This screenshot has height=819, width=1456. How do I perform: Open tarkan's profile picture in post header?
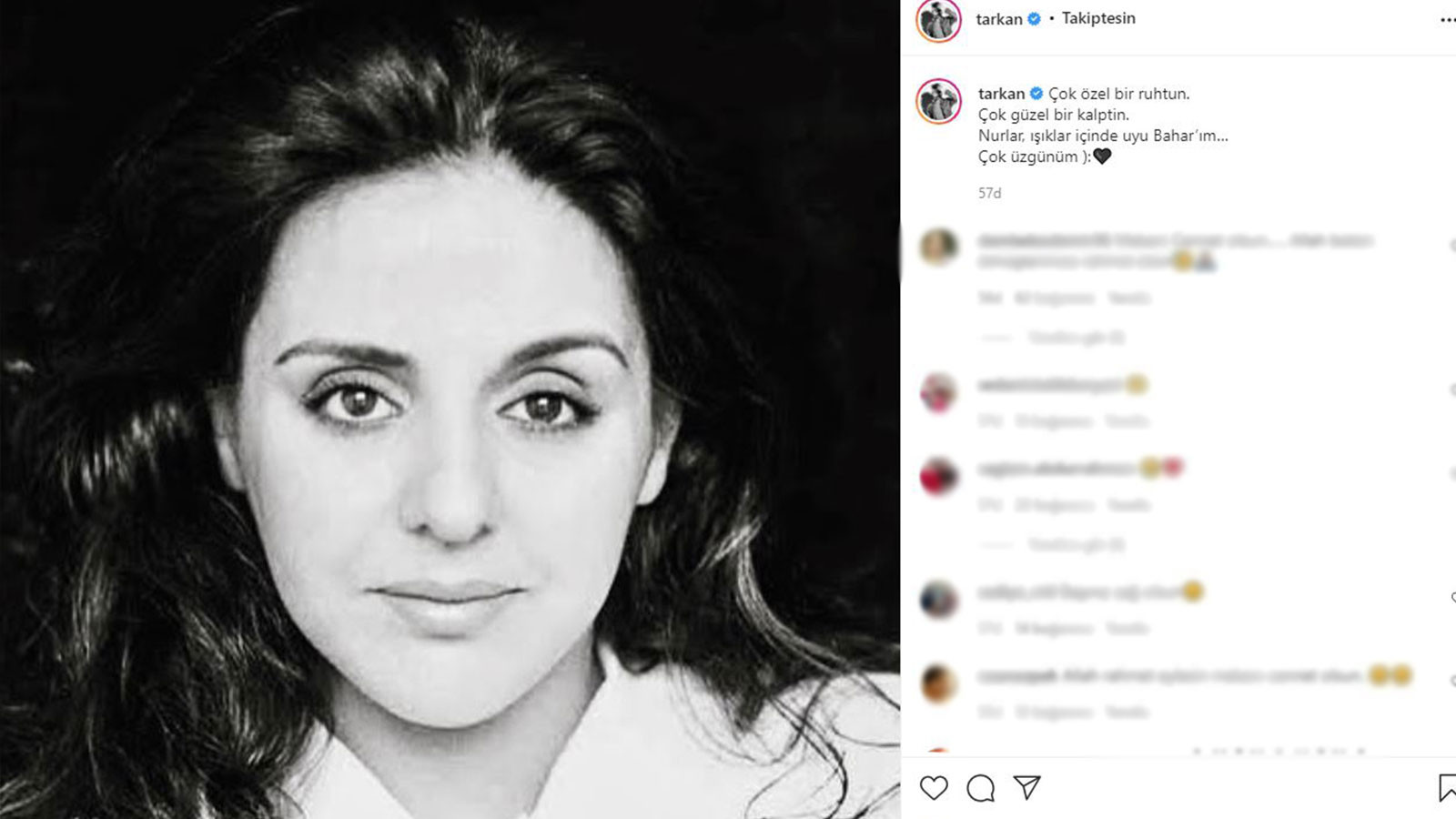pyautogui.click(x=938, y=20)
